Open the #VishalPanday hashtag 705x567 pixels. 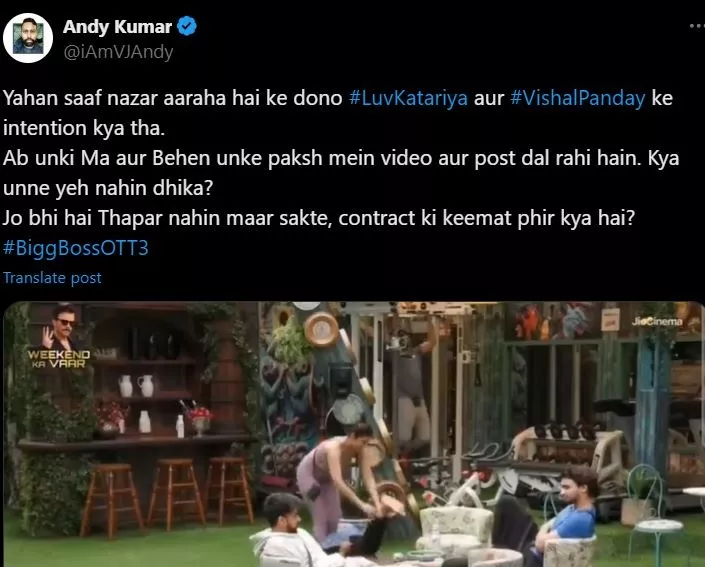(x=578, y=98)
